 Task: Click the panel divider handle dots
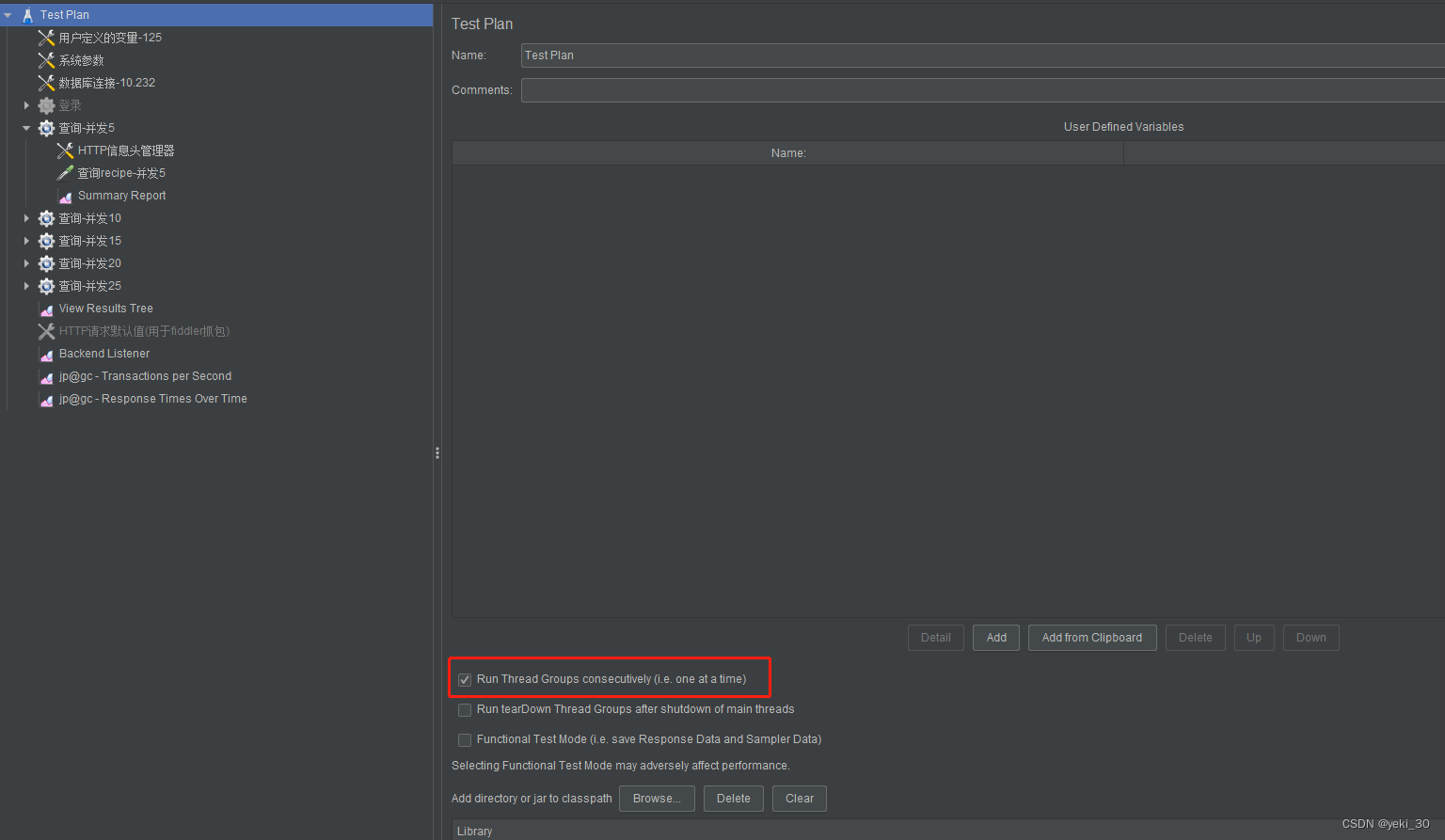coord(437,453)
